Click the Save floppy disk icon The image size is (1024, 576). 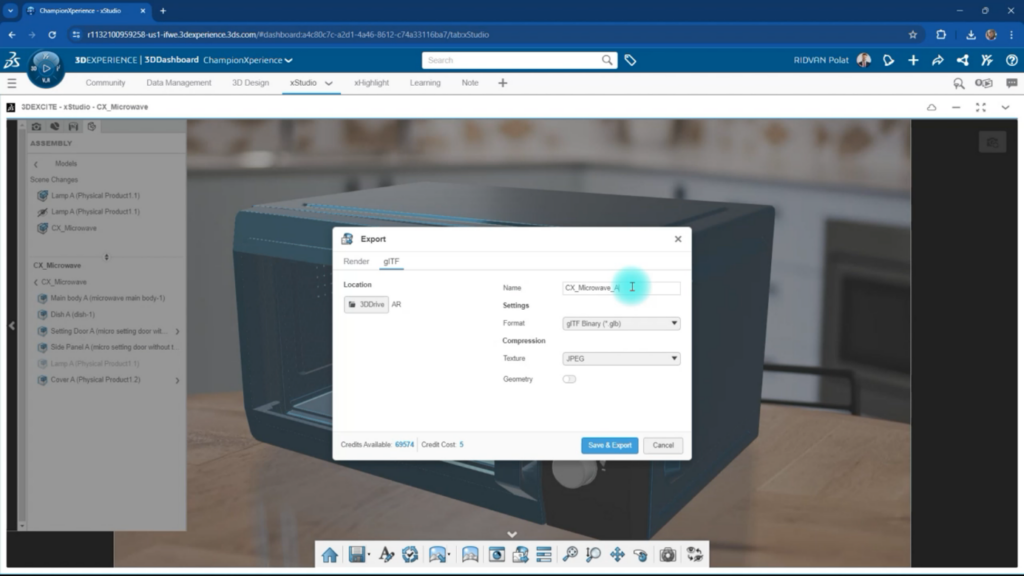(357, 555)
